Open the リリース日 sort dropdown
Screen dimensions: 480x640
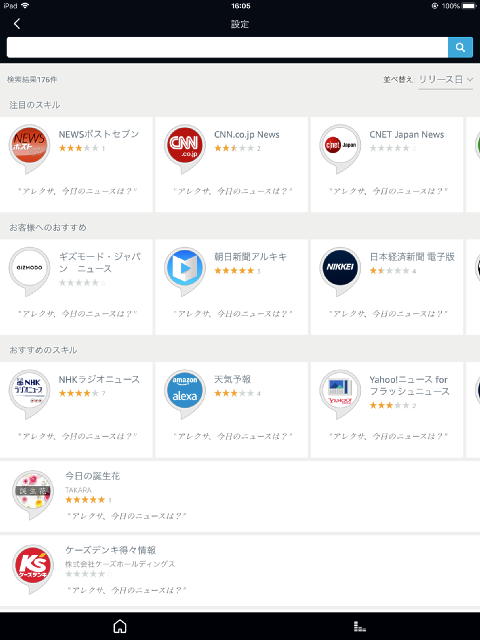click(x=445, y=80)
